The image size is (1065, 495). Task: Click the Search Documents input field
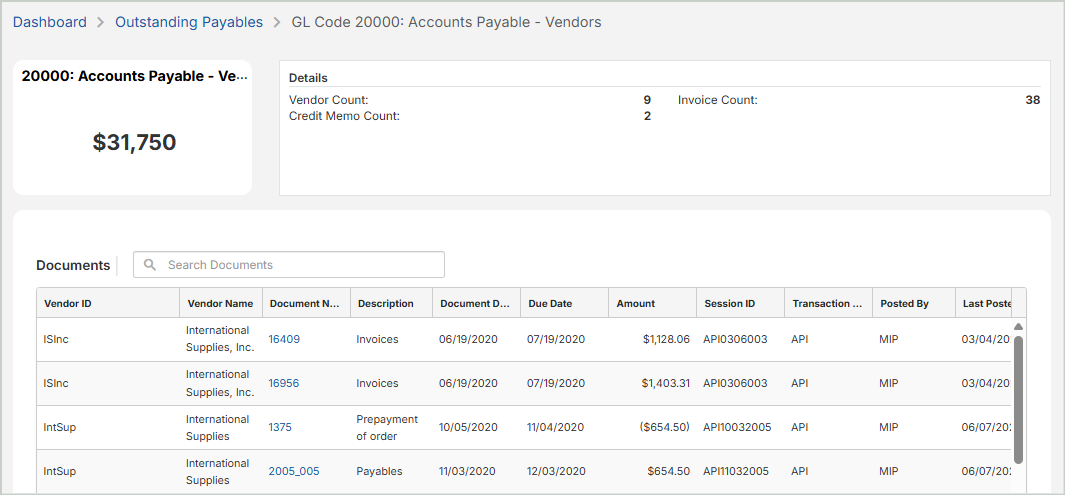[x=300, y=265]
